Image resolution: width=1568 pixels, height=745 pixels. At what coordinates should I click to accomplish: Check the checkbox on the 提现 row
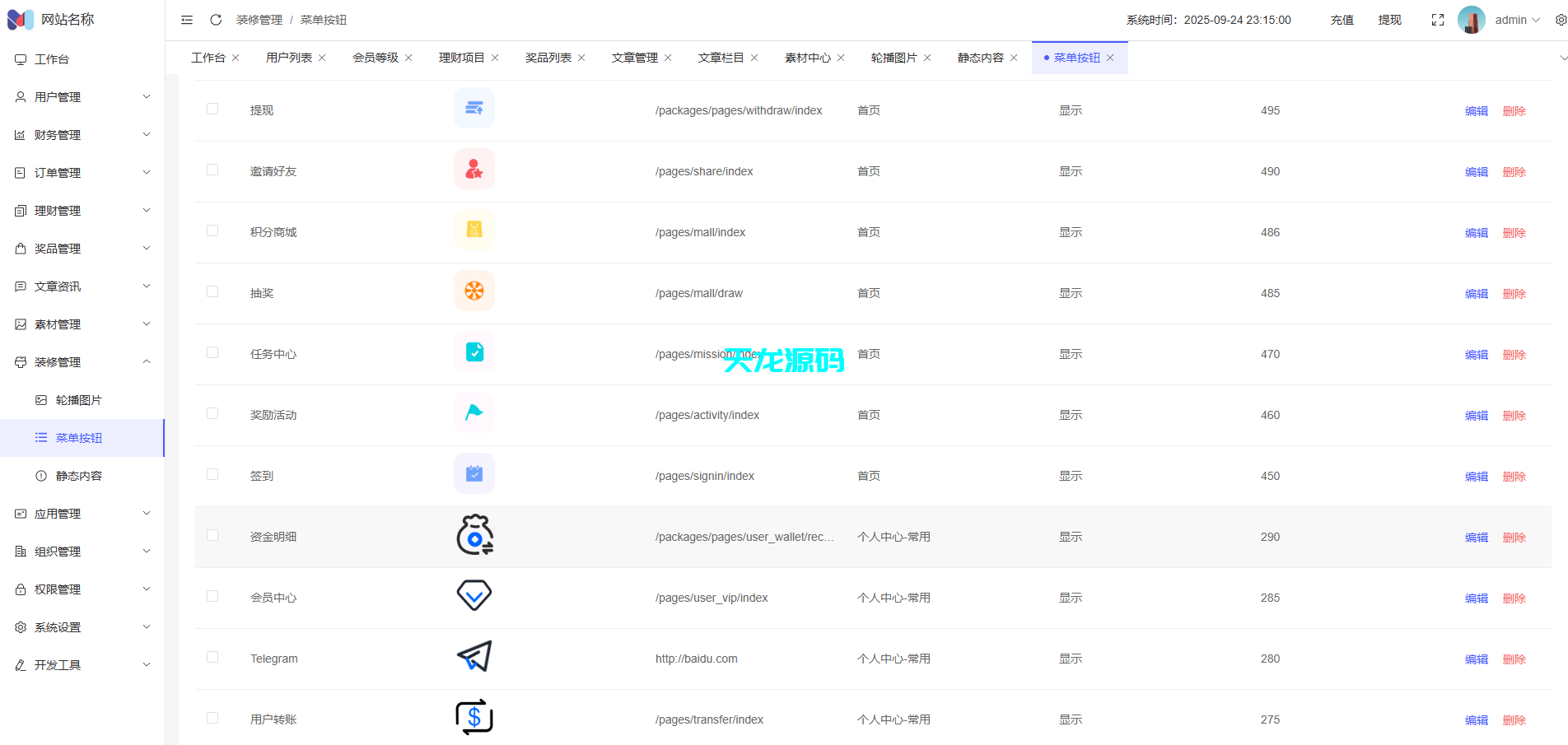(213, 108)
